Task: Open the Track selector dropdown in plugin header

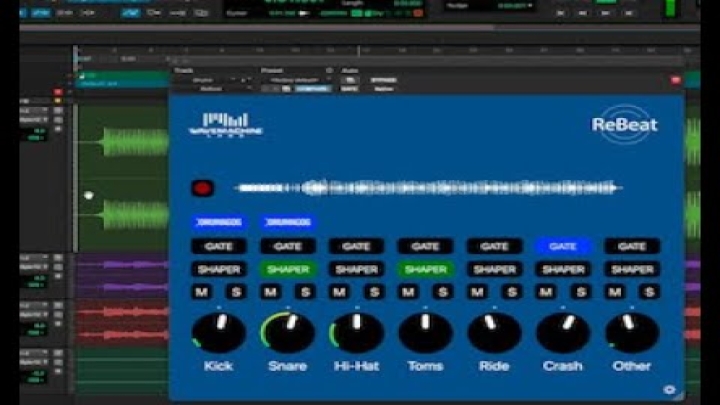Action: (212, 80)
